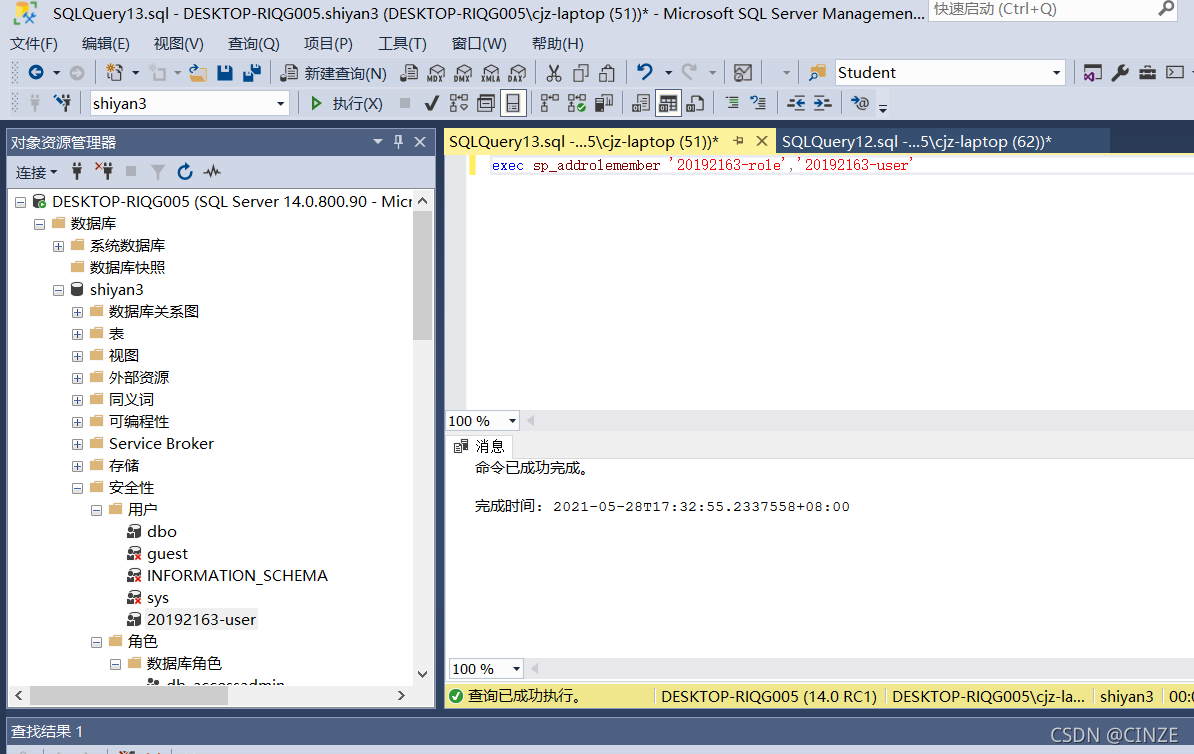Close the 对象资源管理器 panel
The height and width of the screenshot is (754, 1194).
420,142
